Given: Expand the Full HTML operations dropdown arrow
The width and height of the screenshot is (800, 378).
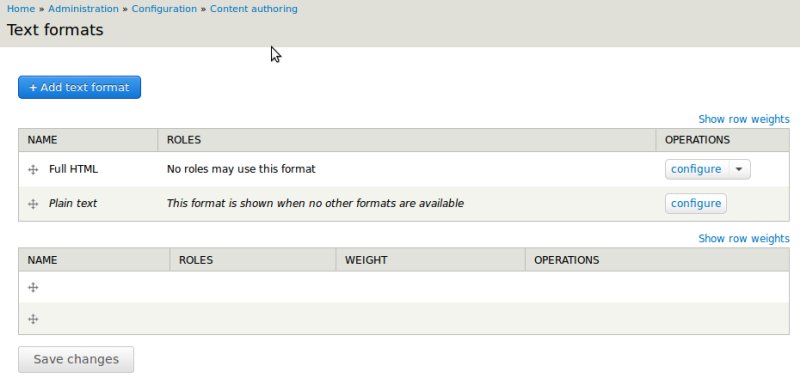Looking at the screenshot, I should click(739, 169).
